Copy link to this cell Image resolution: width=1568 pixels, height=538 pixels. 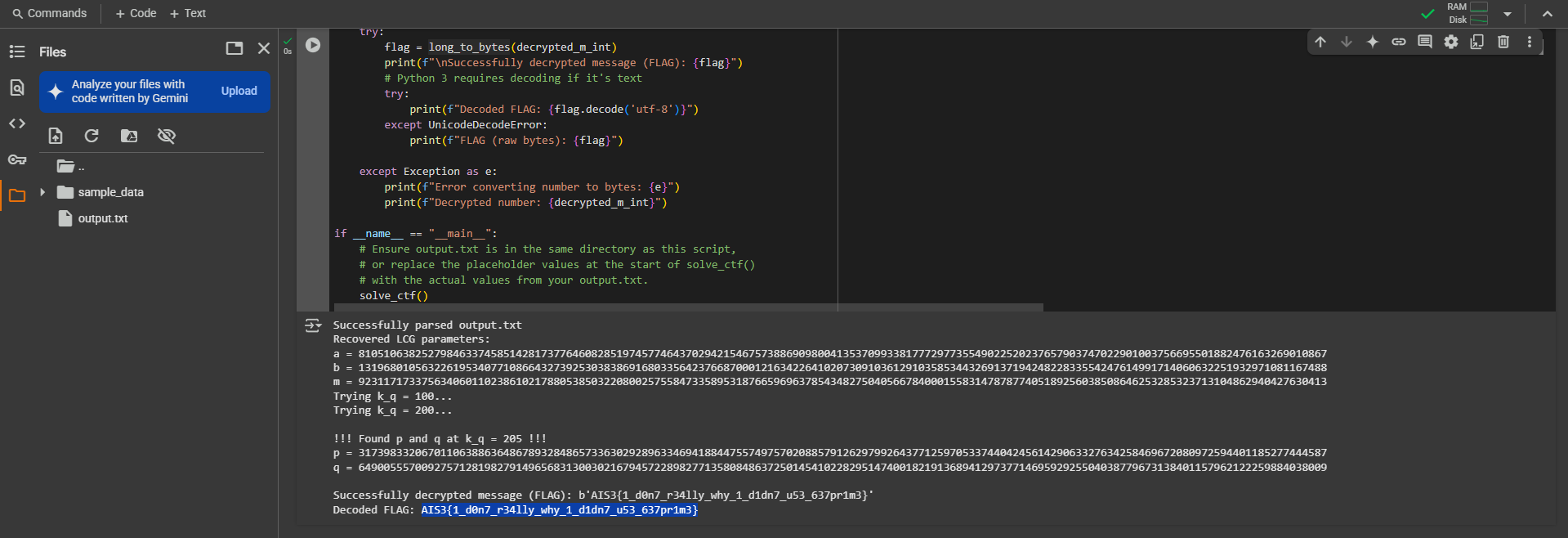(x=1398, y=42)
